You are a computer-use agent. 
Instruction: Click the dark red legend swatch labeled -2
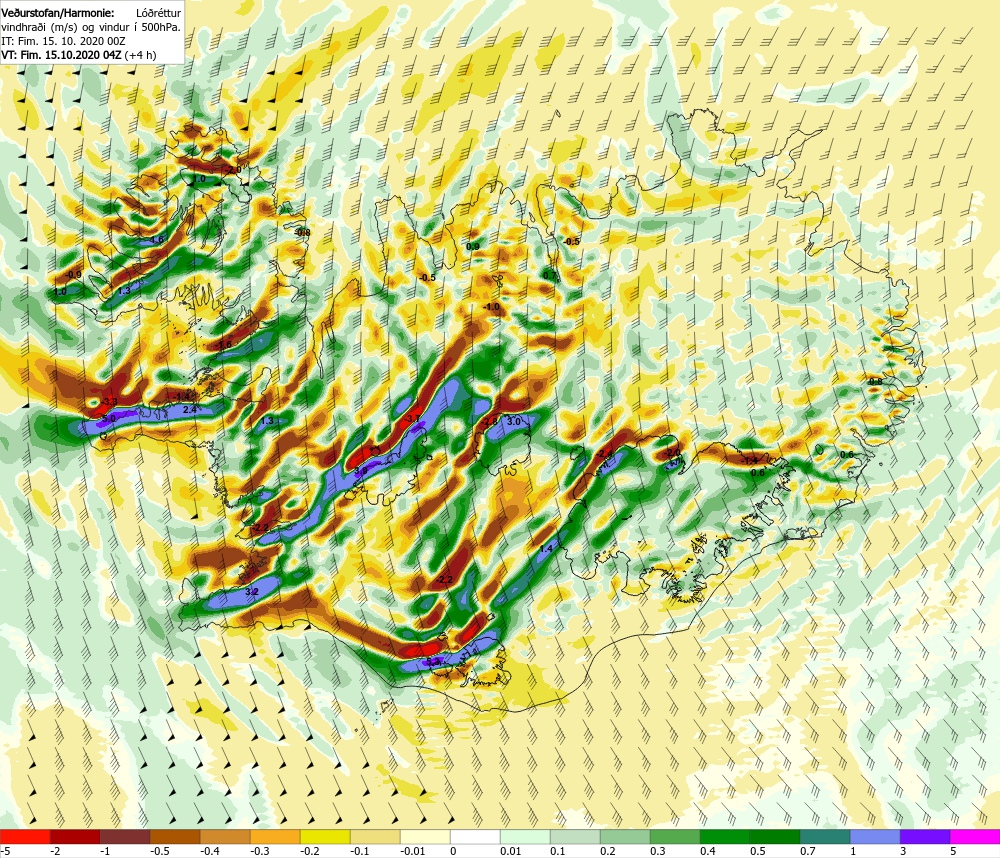point(75,836)
